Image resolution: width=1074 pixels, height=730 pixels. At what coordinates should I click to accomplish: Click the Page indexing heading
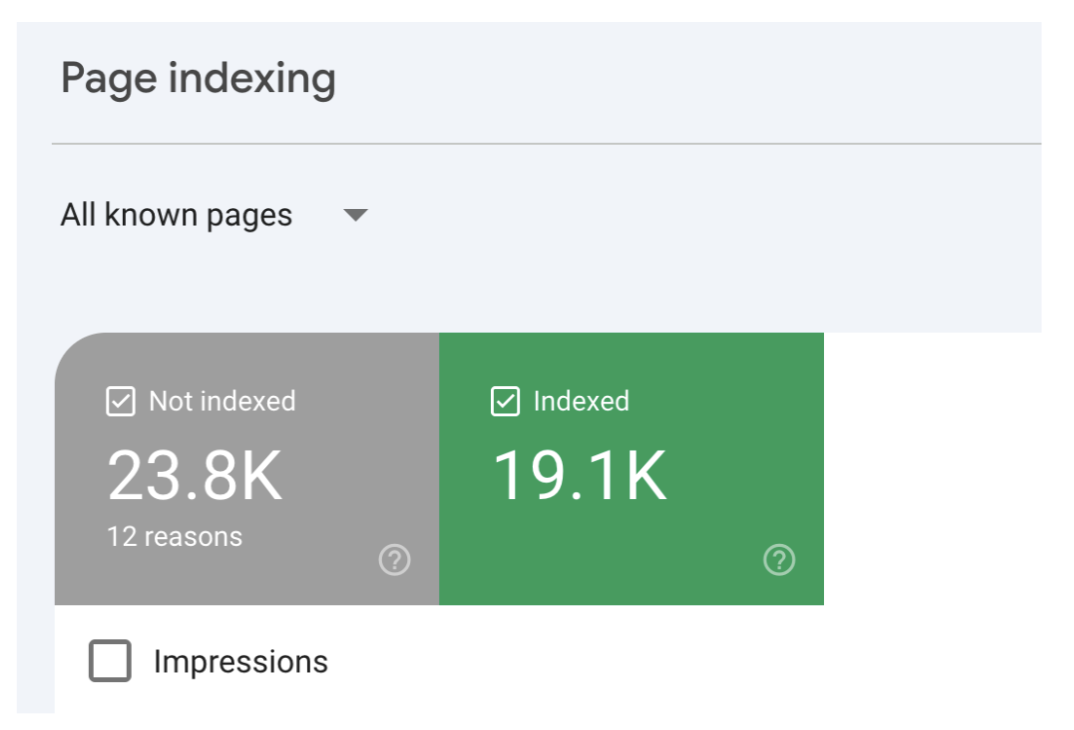[x=198, y=79]
